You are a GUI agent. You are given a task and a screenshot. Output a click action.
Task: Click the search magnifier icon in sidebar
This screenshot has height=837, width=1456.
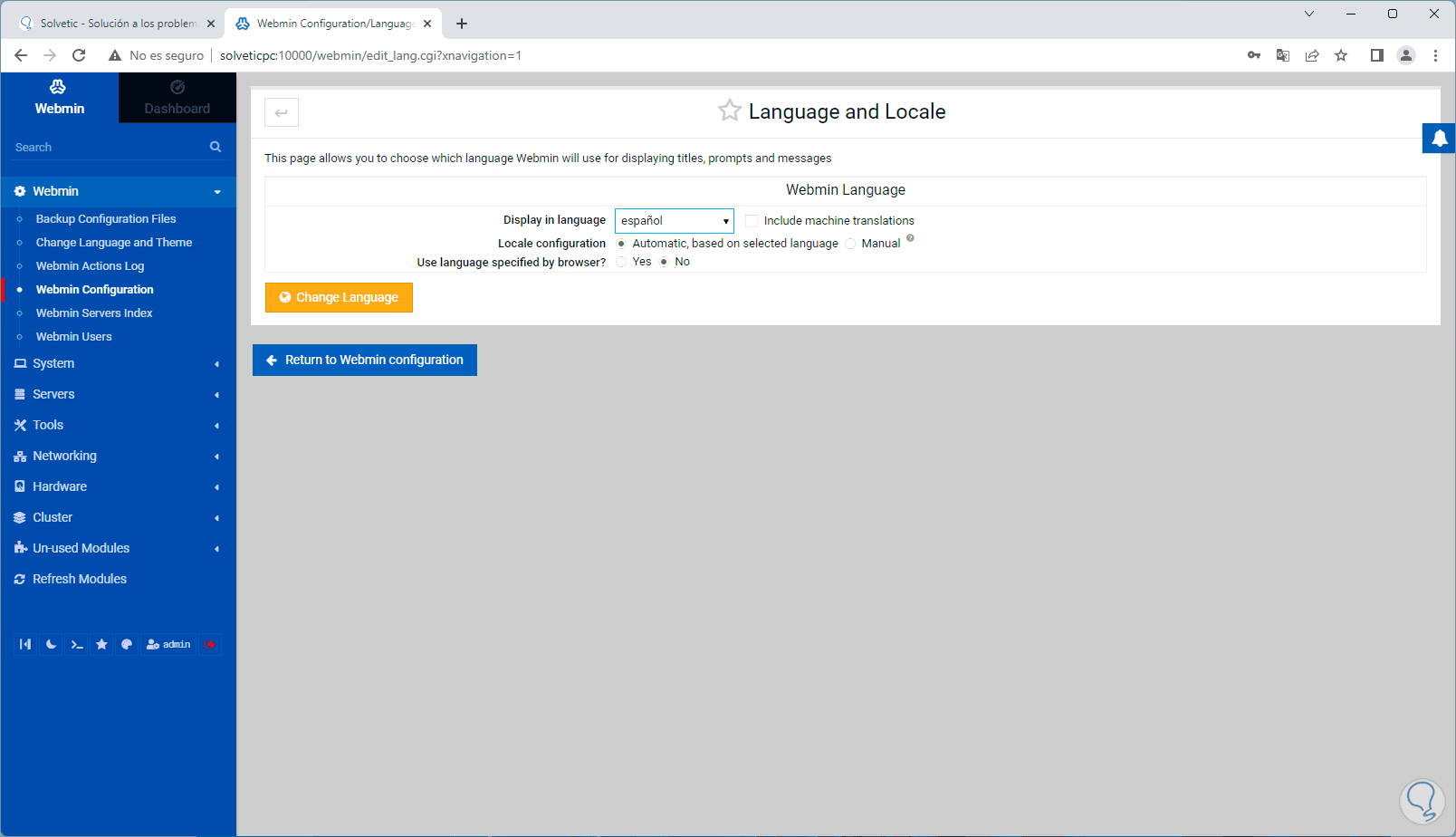click(216, 147)
